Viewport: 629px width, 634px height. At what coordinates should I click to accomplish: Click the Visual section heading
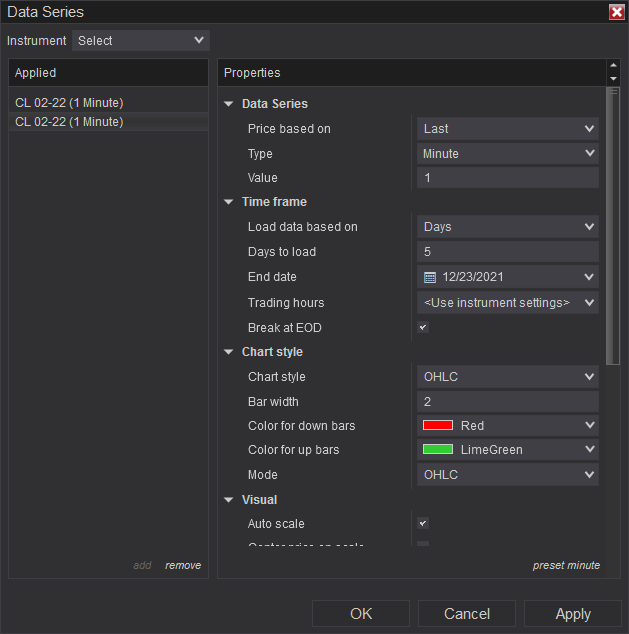pos(260,500)
